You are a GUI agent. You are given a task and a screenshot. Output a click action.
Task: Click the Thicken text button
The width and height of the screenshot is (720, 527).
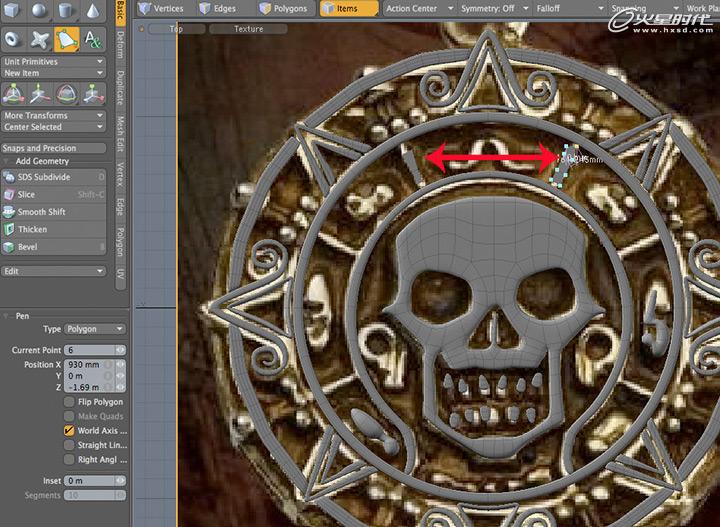coord(32,230)
